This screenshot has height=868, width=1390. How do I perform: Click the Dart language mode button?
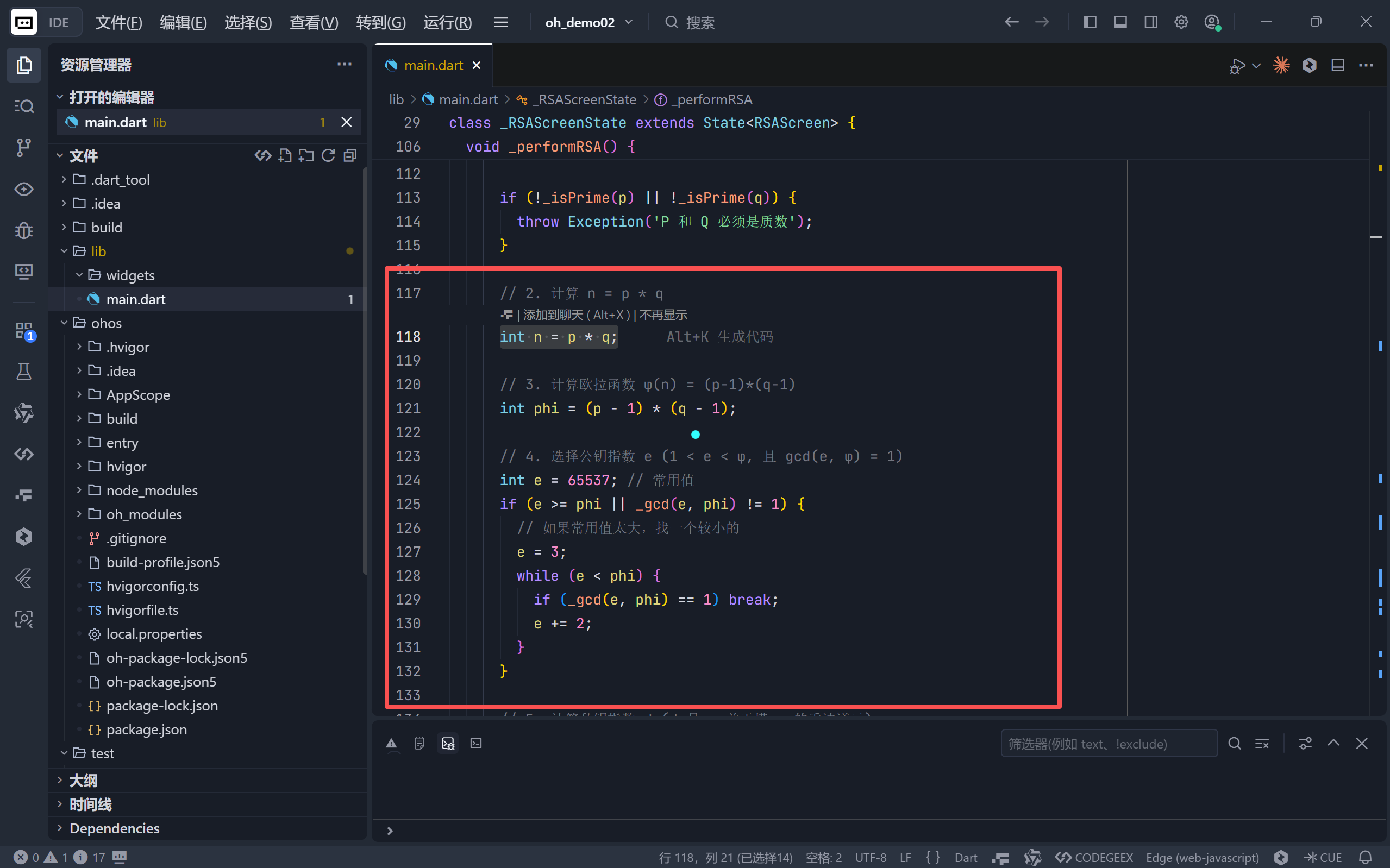pyautogui.click(x=966, y=857)
